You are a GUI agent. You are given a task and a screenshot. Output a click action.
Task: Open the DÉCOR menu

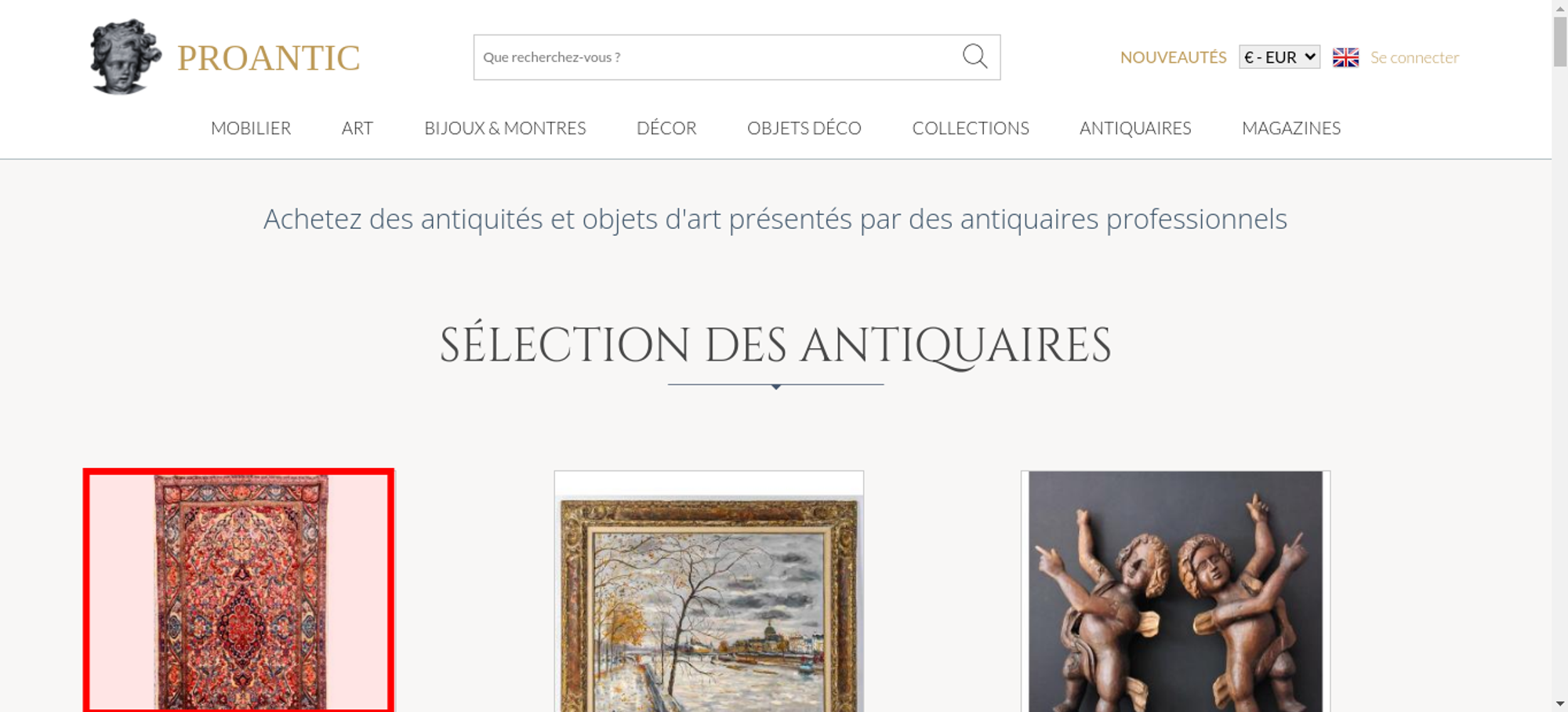[x=666, y=128]
